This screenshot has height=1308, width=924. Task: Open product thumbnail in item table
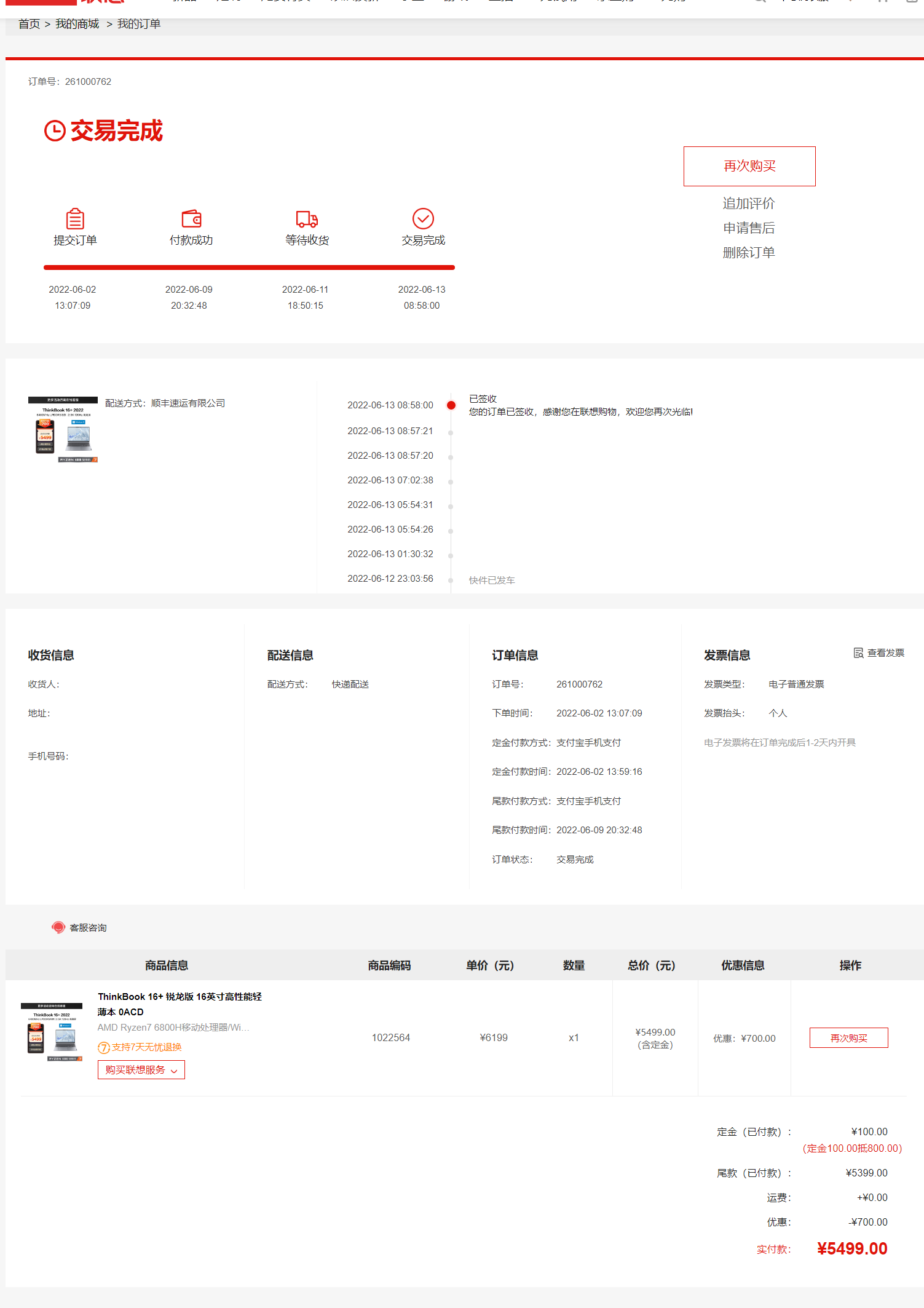(x=52, y=1033)
